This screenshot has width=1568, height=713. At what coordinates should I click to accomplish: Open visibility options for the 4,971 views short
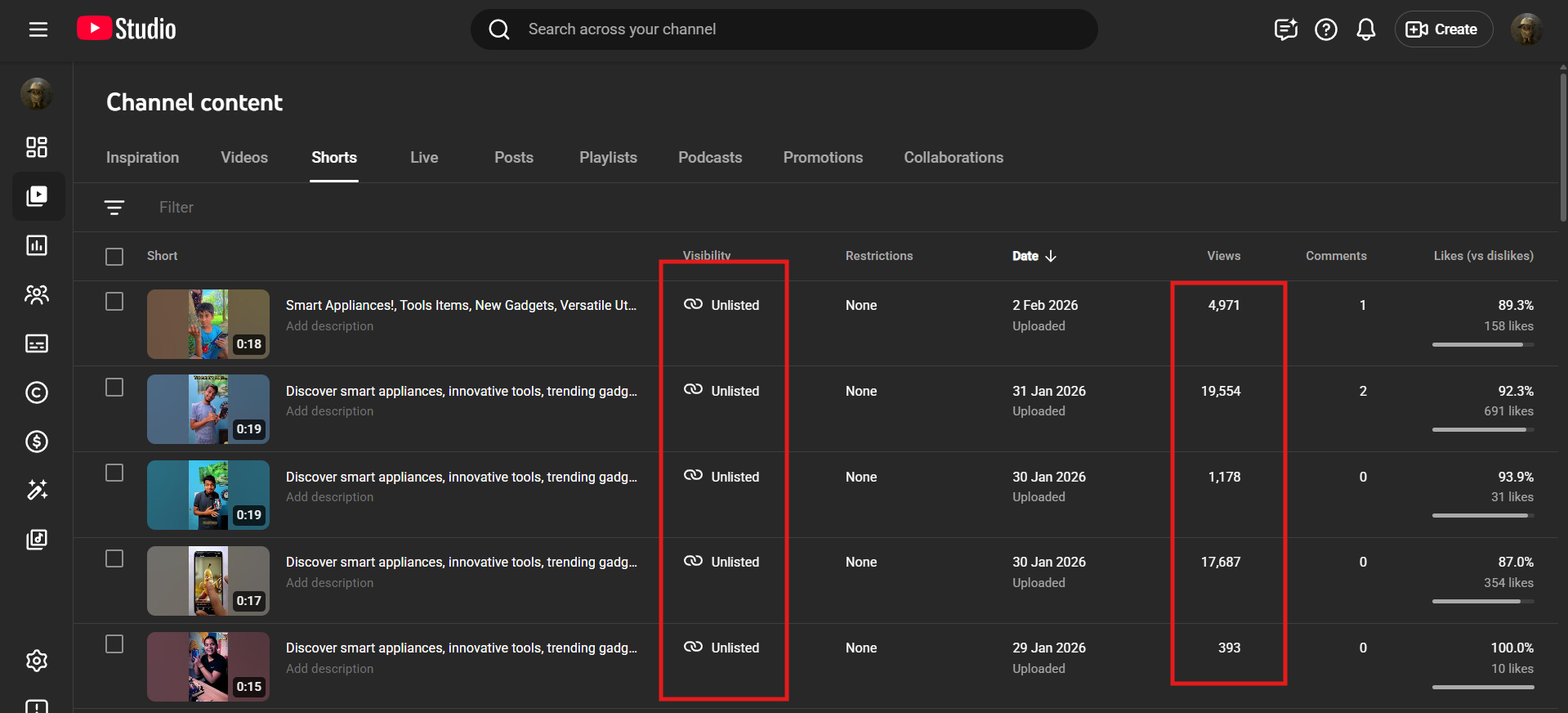coord(722,305)
